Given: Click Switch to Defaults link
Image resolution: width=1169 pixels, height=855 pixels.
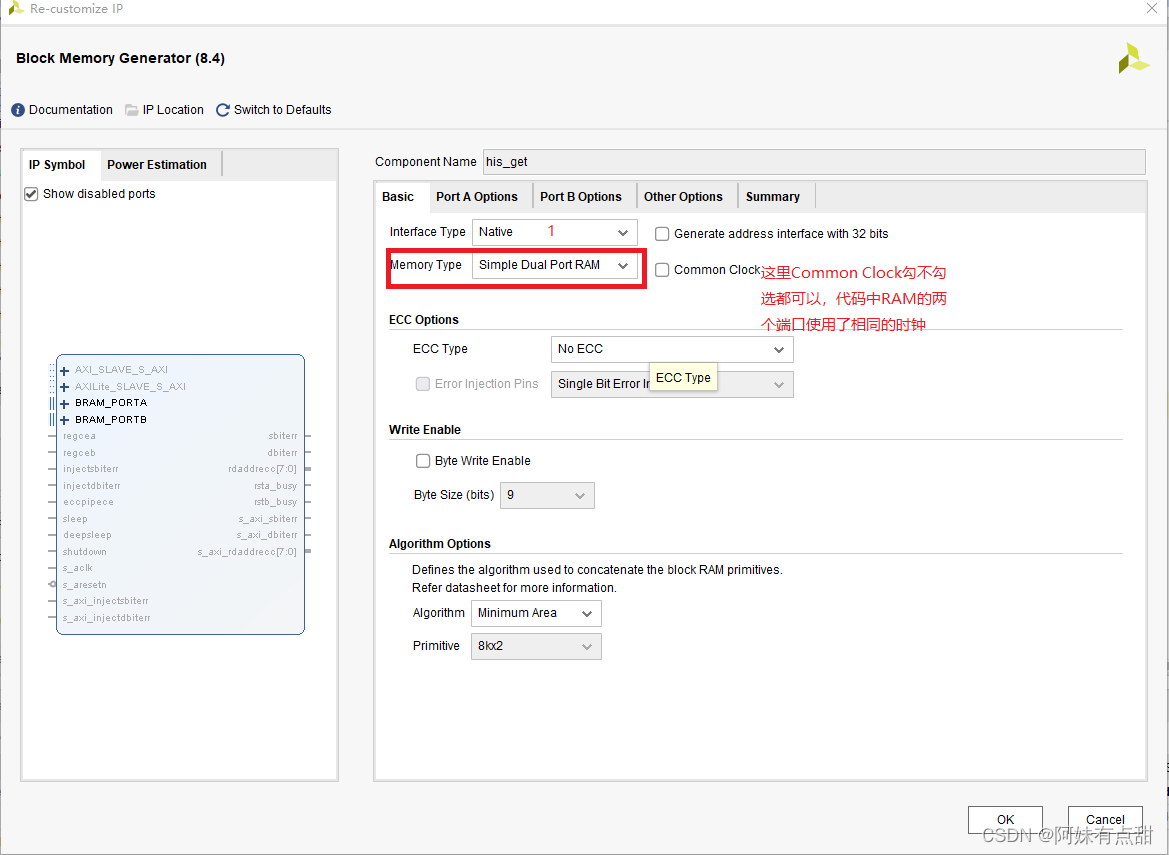Looking at the screenshot, I should pyautogui.click(x=283, y=110).
